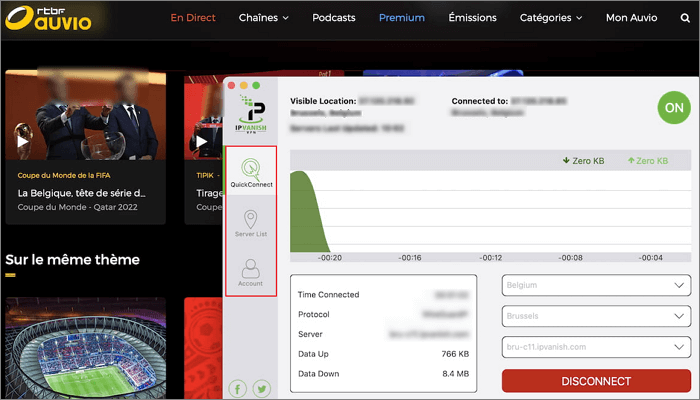
Task: Open Podcasts in Auvio navigation
Action: pos(333,18)
